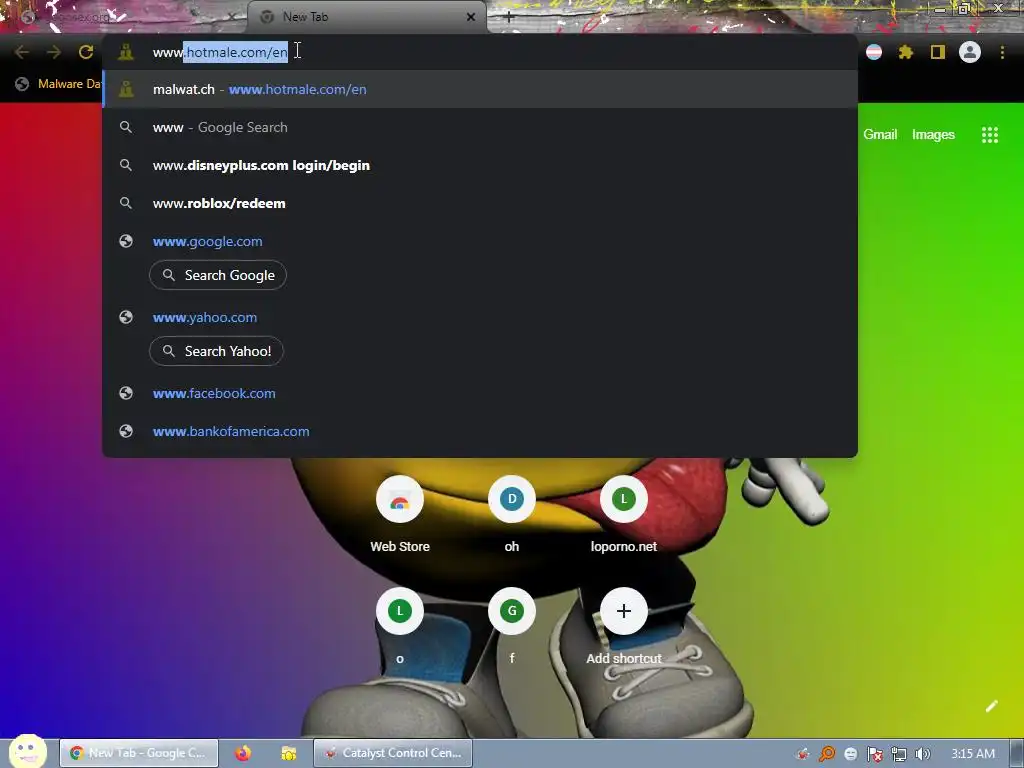Close the New Tab tab
Viewport: 1024px width, 768px height.
pyautogui.click(x=471, y=17)
